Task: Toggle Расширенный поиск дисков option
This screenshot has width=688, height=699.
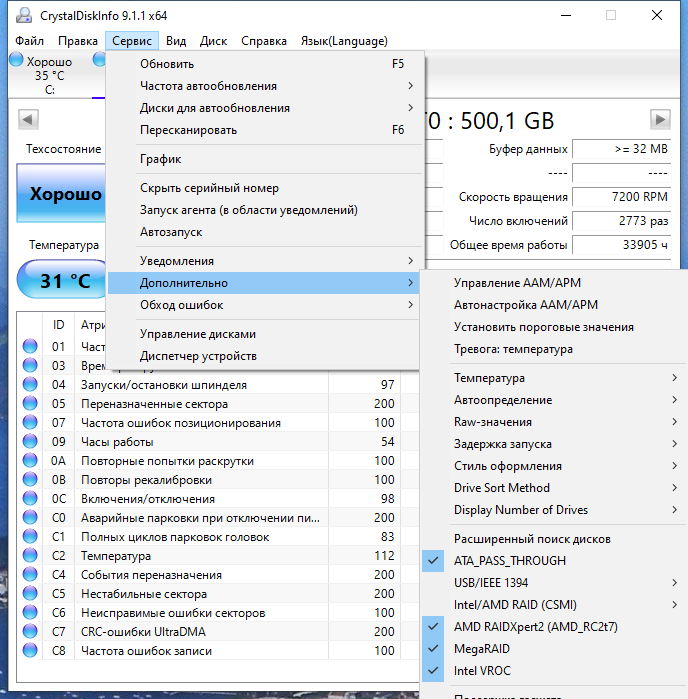Action: coord(553,539)
